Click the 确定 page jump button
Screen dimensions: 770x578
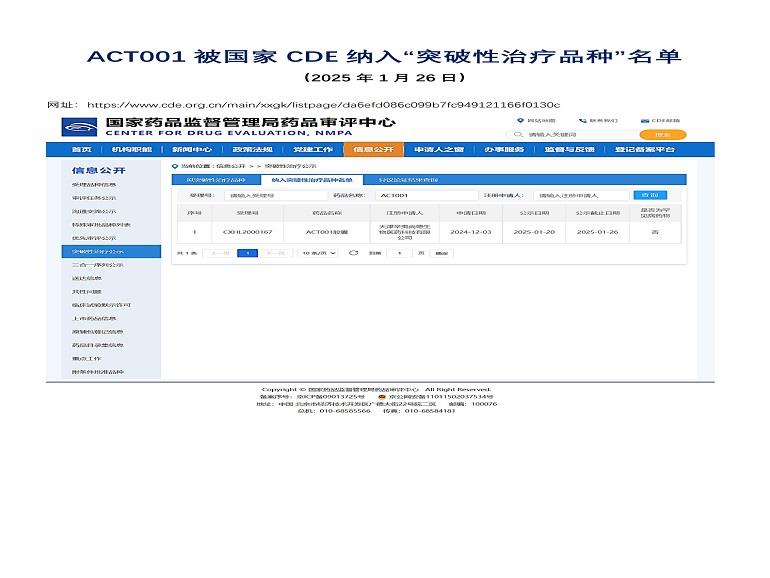[x=441, y=253]
